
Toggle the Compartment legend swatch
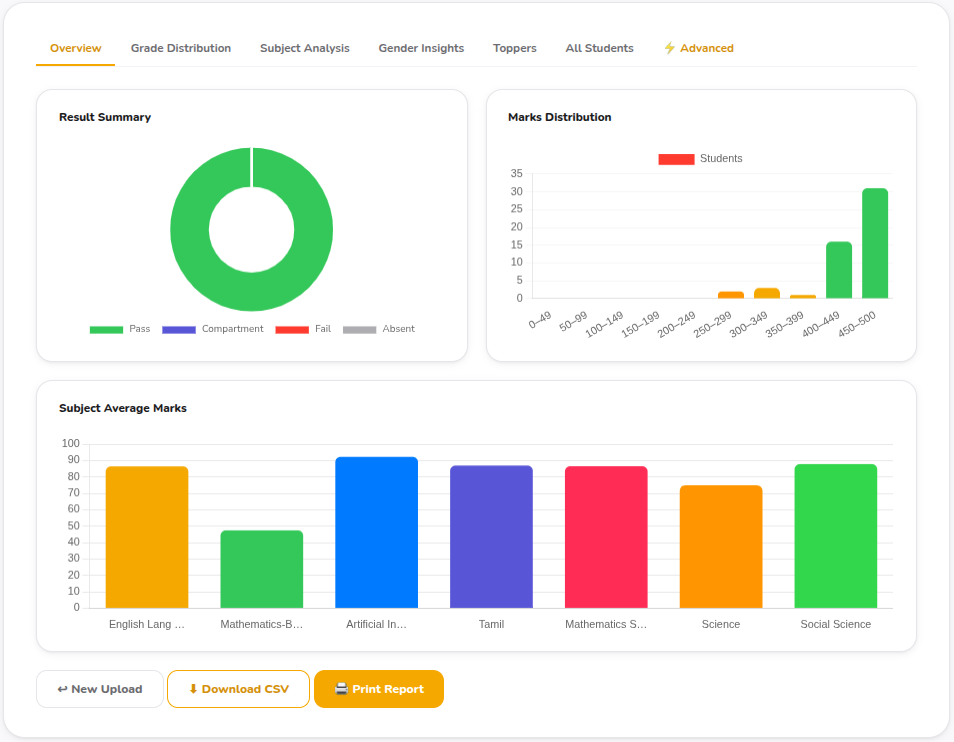(x=179, y=330)
